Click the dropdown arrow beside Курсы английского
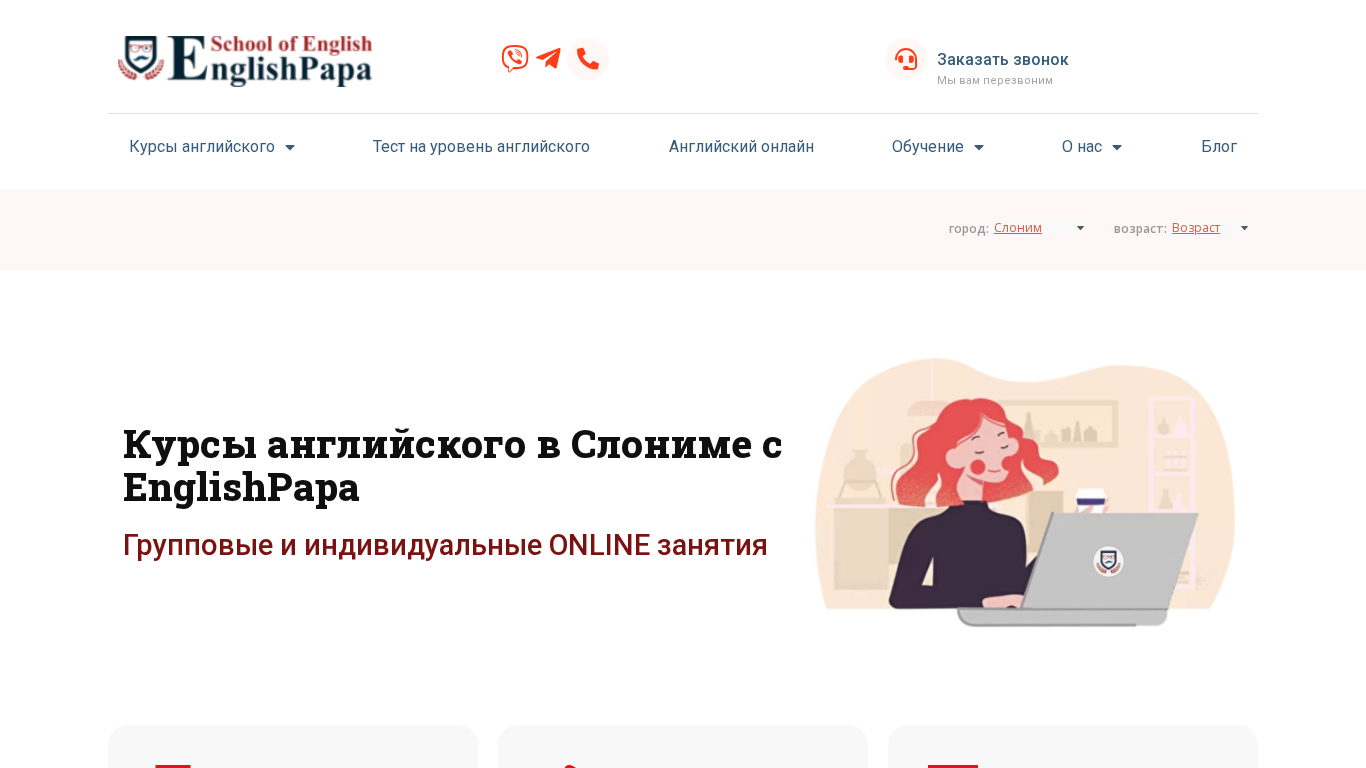1366x768 pixels. point(290,148)
